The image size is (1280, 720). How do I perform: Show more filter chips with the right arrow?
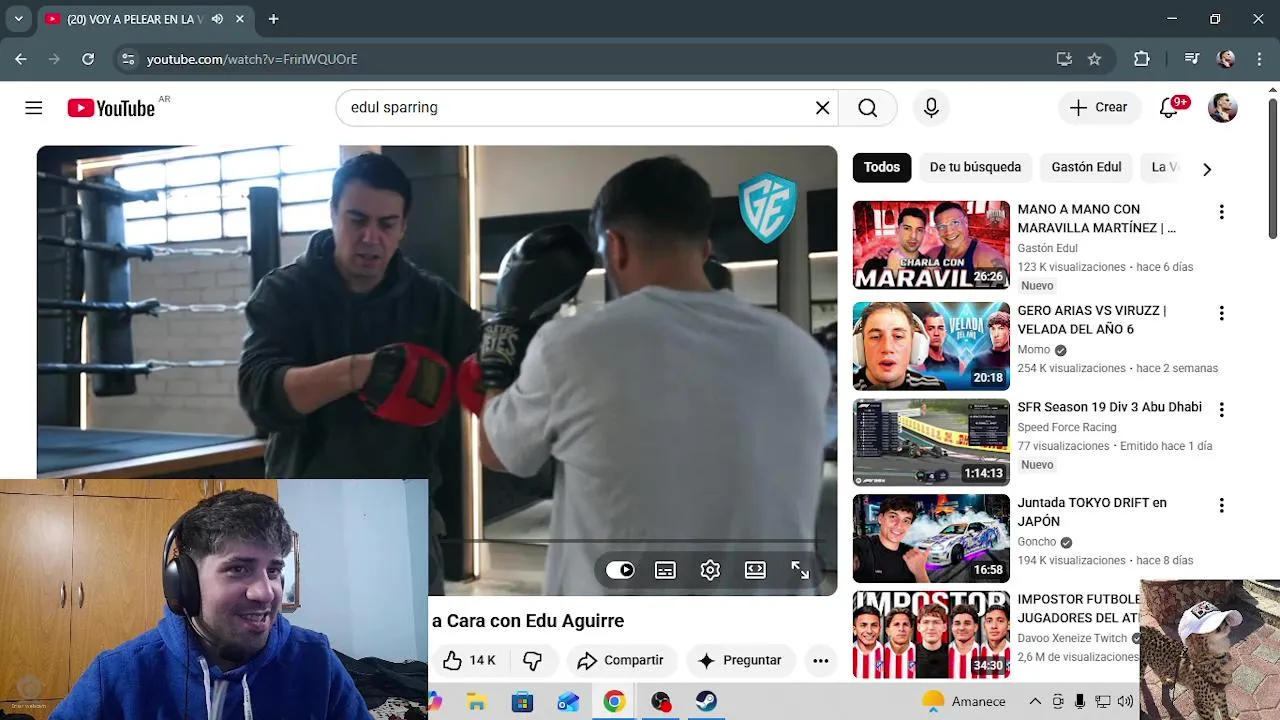pos(1206,169)
